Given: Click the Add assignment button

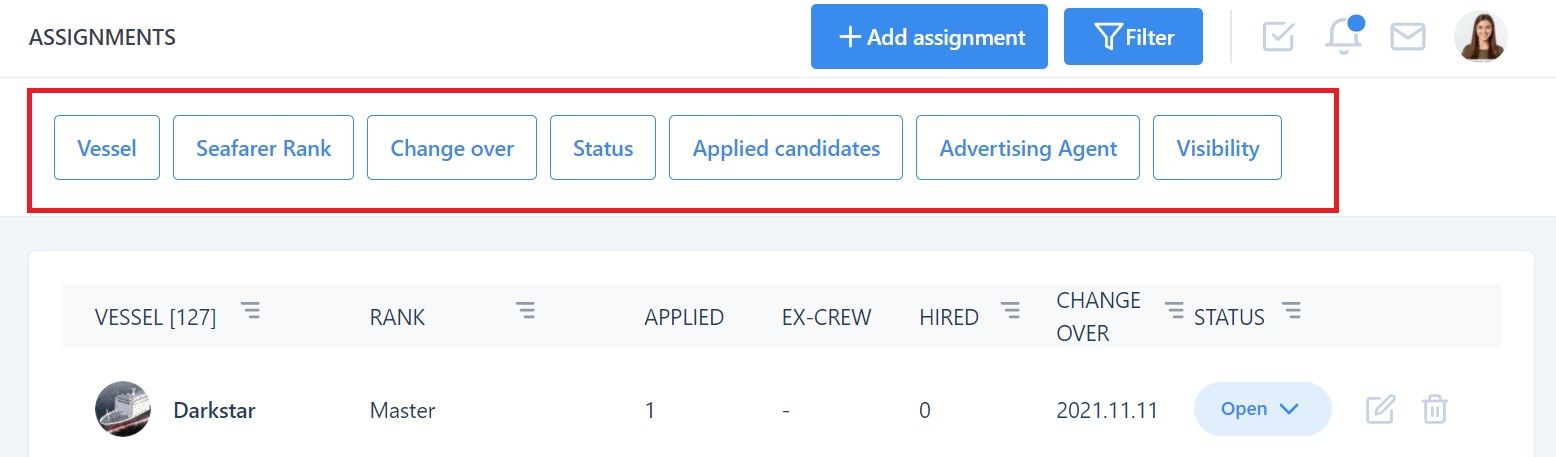Looking at the screenshot, I should tap(929, 37).
